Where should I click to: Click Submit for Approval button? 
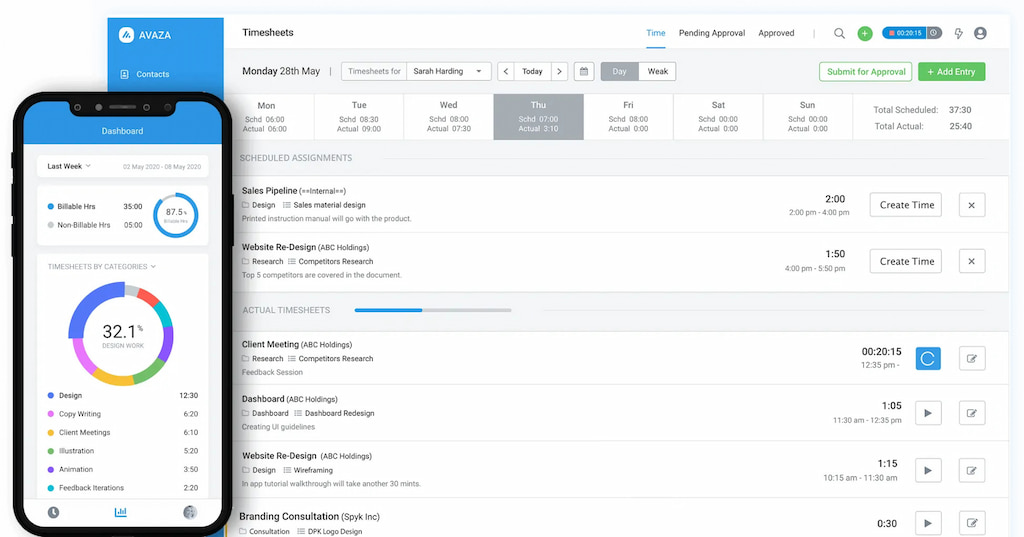click(x=866, y=72)
